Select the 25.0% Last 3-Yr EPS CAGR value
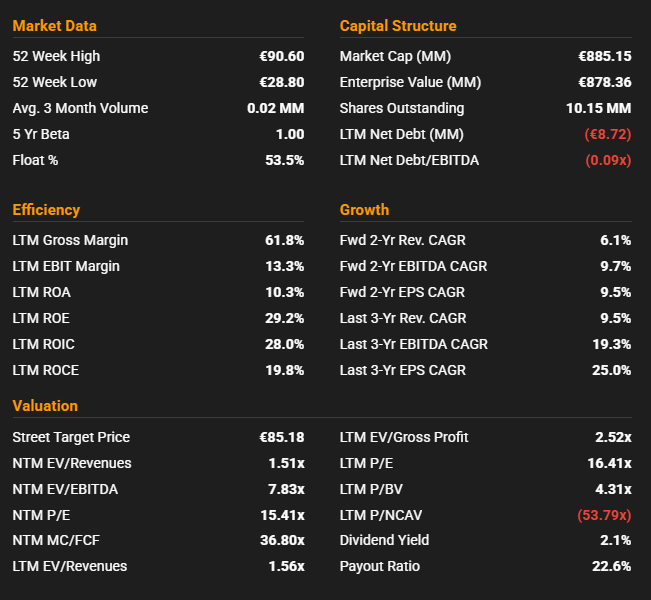 (x=610, y=370)
